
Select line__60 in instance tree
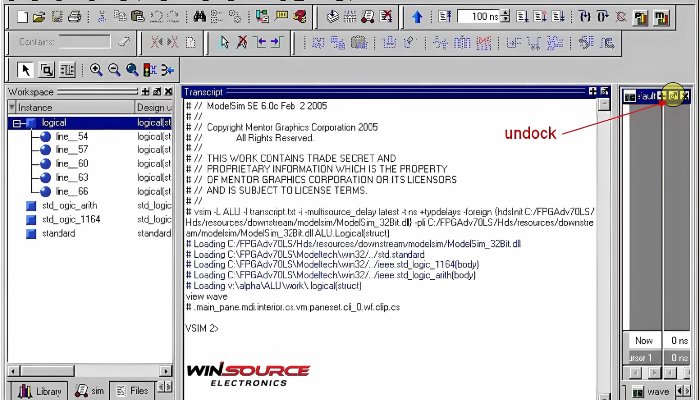click(71, 163)
